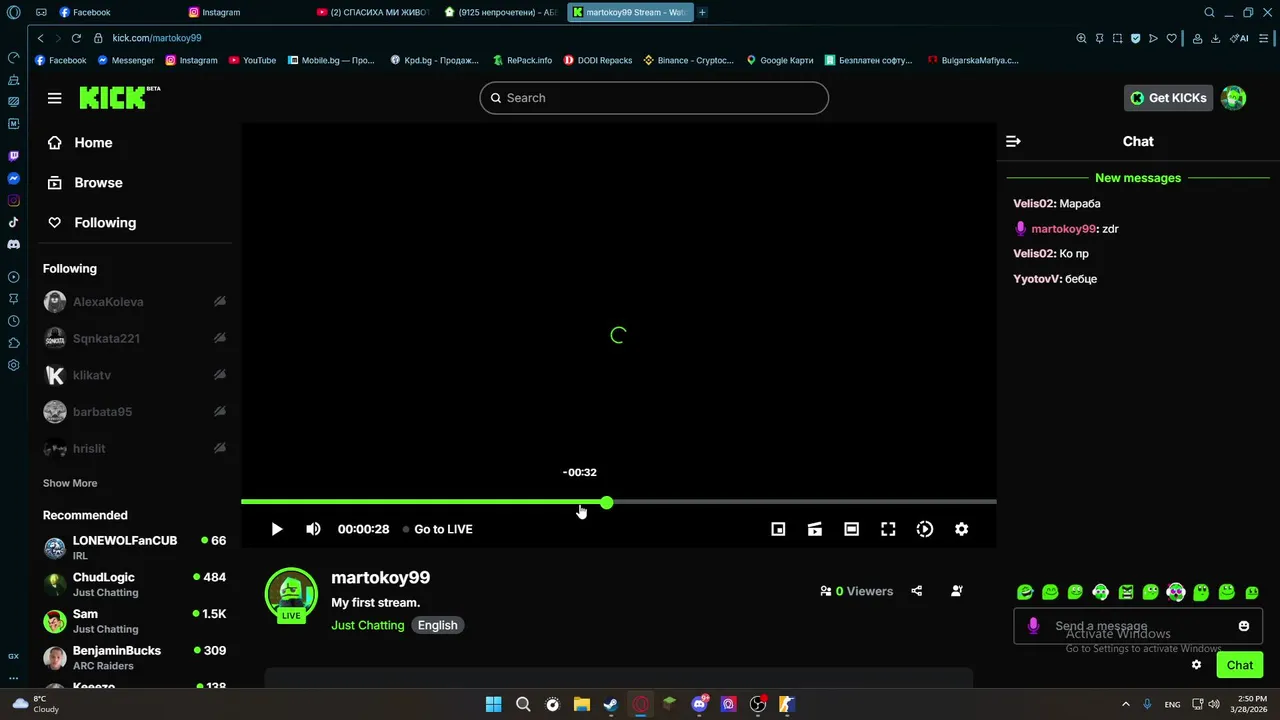Open the Windows Start menu
1280x720 pixels.
coord(493,704)
